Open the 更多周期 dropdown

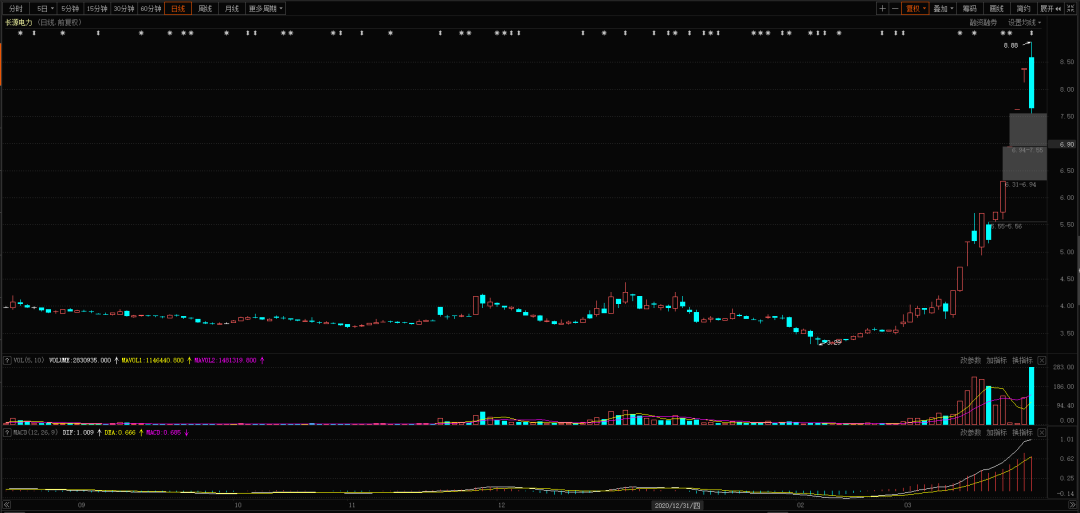tap(266, 9)
